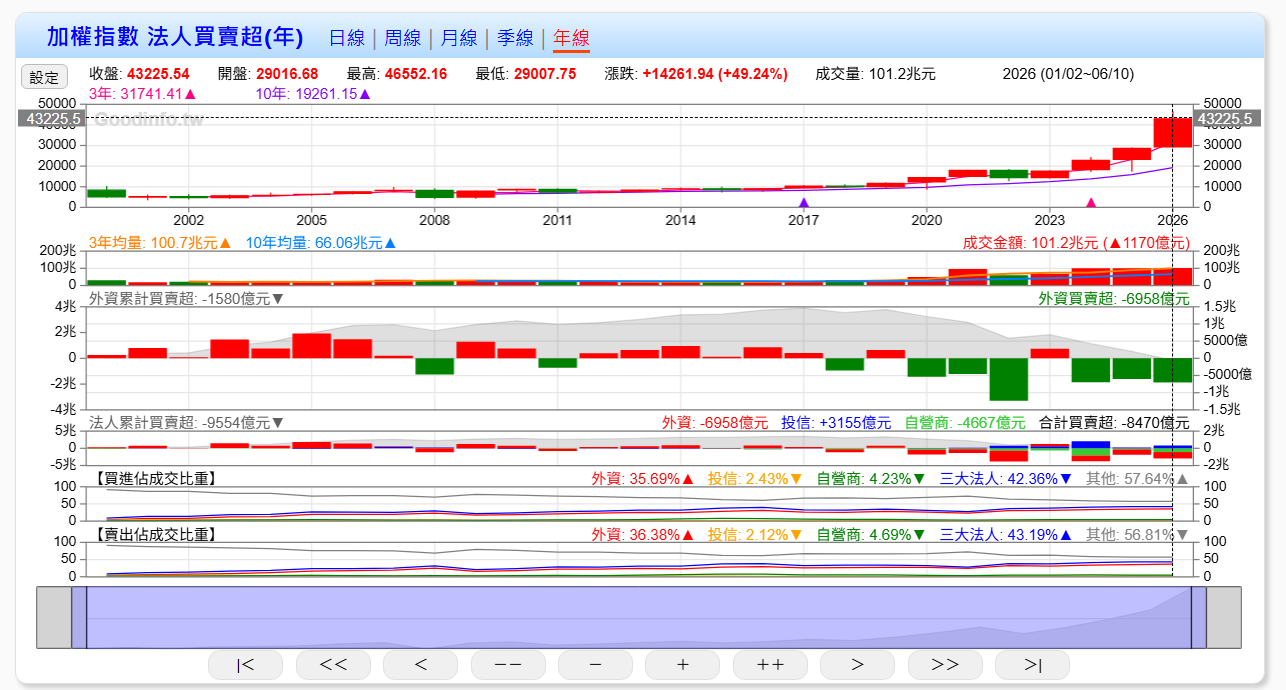The image size is (1286, 690).
Task: Click the right gray handle of range slider
Action: (1224, 617)
